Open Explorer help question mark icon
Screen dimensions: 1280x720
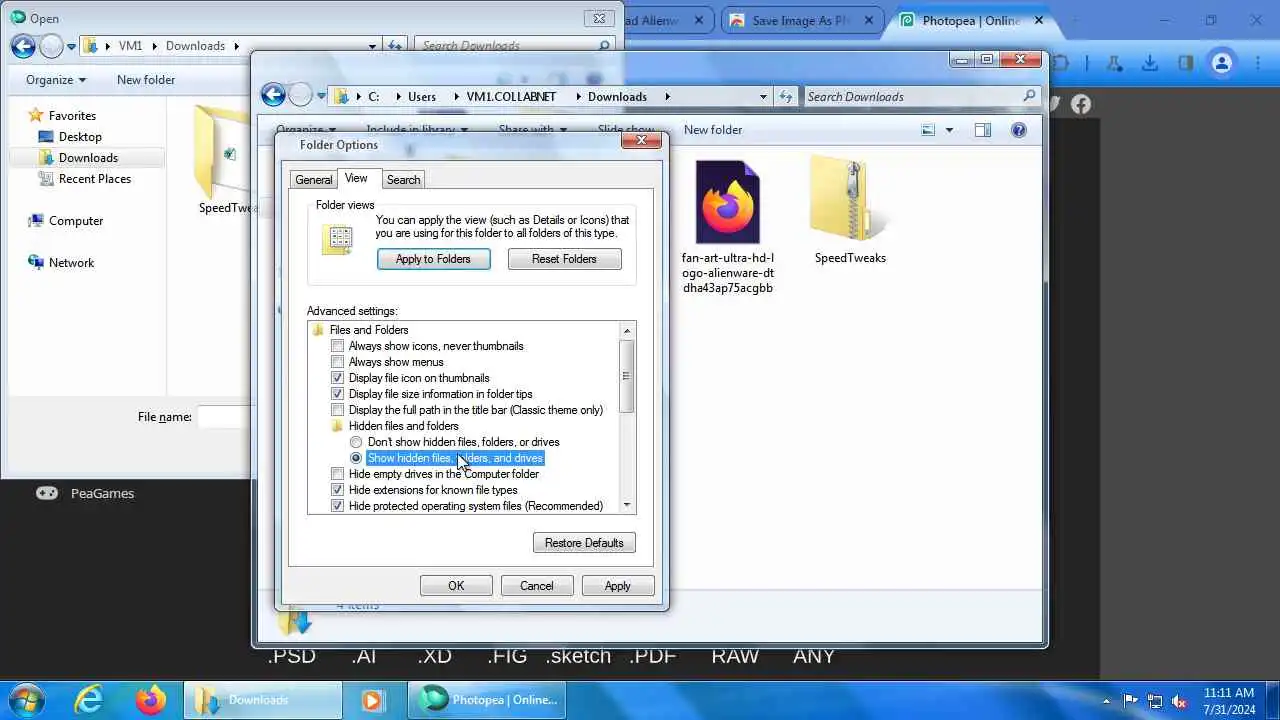1018,130
